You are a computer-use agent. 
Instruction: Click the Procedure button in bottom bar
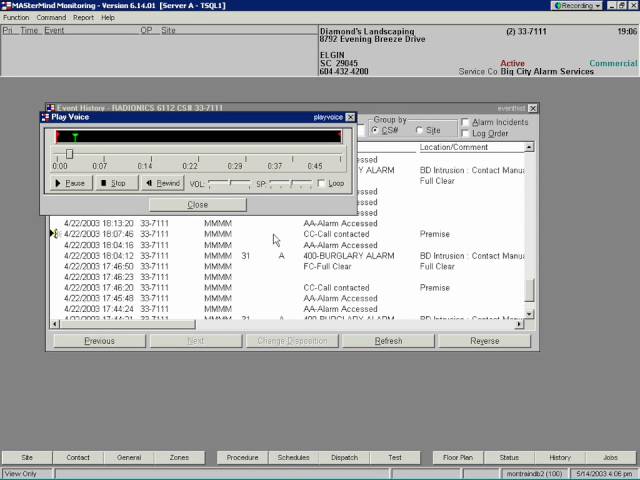(242, 458)
